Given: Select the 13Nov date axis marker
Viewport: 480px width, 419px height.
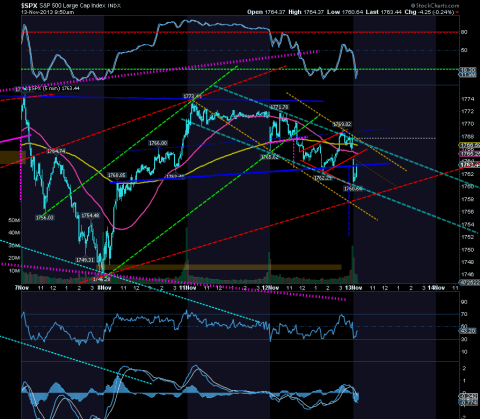Looking at the screenshot, I should click(353, 288).
